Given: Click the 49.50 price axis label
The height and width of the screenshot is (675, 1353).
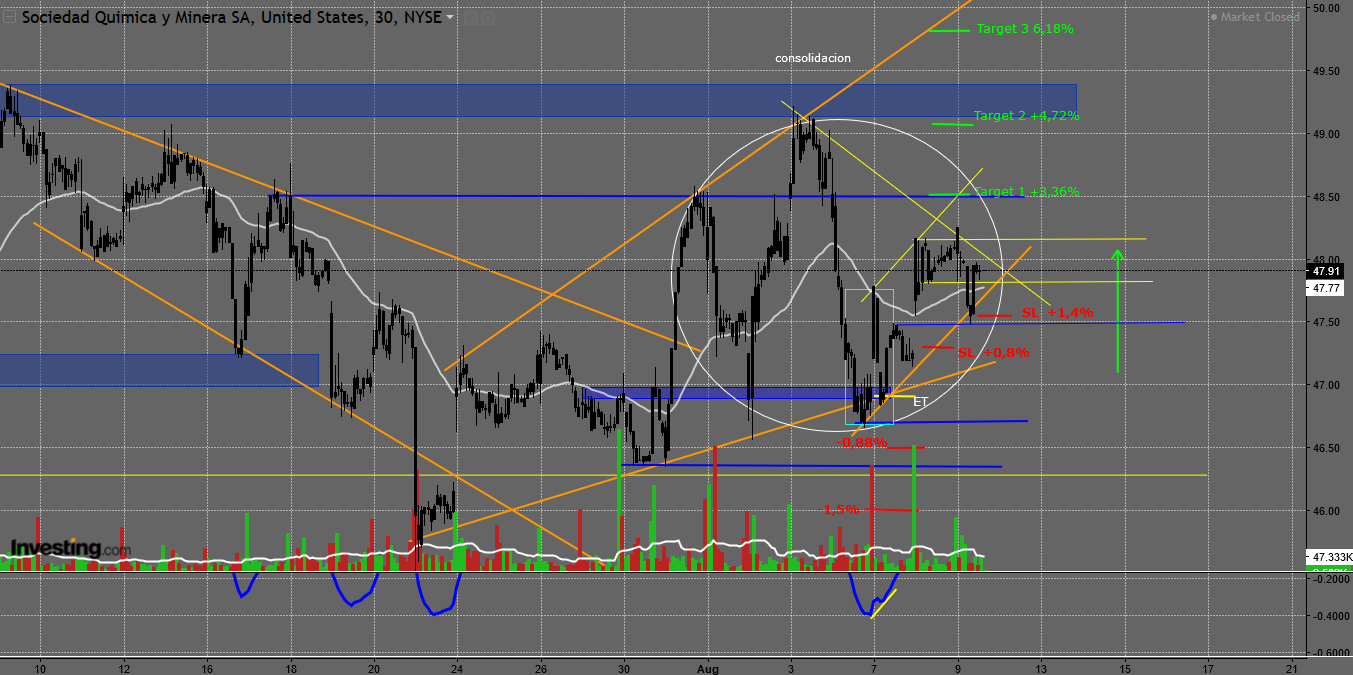Looking at the screenshot, I should 1327,71.
